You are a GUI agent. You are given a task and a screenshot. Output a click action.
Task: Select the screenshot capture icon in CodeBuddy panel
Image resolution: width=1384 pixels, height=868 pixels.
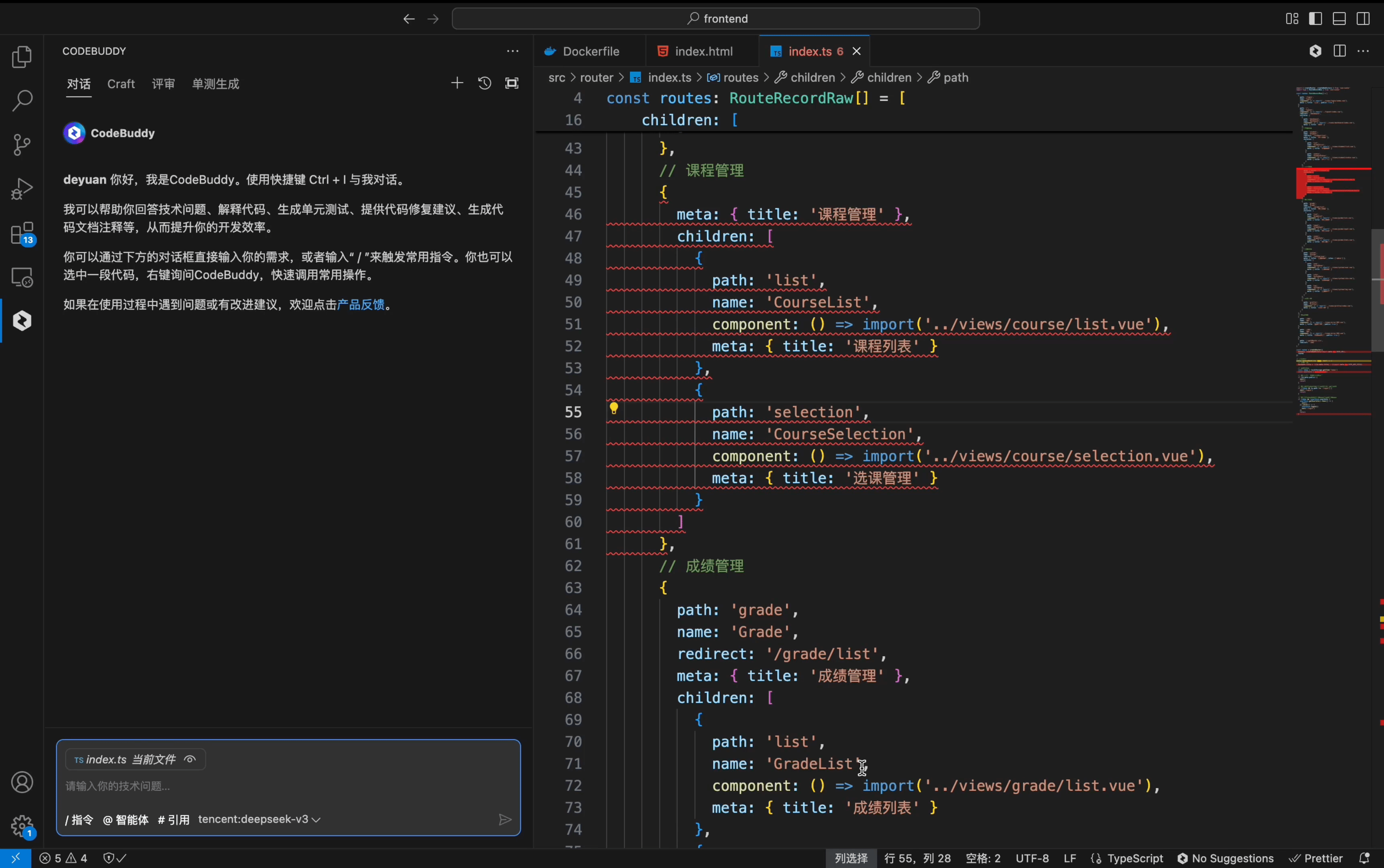512,83
